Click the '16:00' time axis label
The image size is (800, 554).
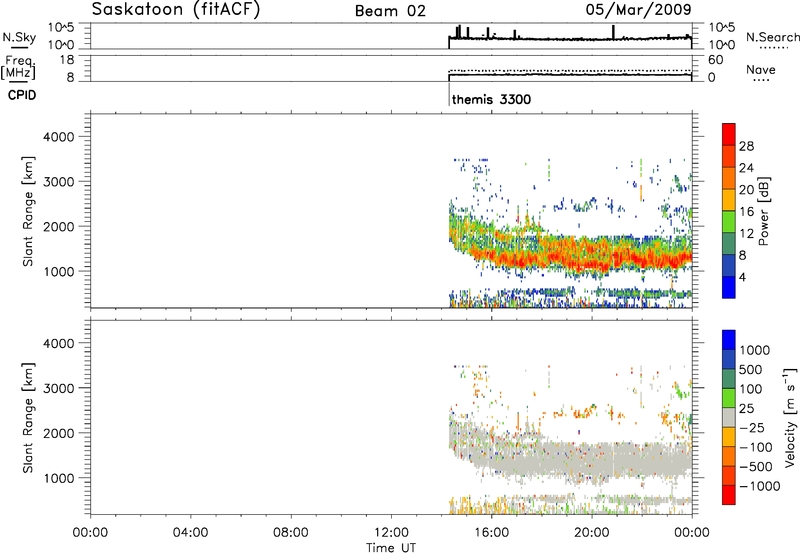491,533
